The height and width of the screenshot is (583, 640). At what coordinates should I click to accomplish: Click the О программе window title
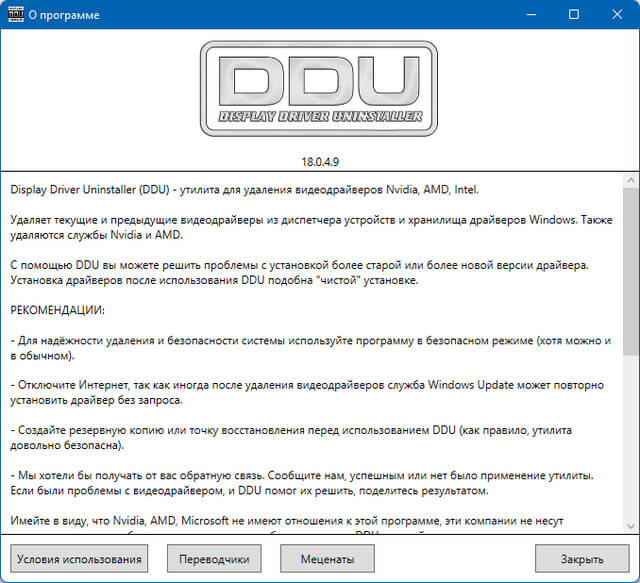coord(64,15)
